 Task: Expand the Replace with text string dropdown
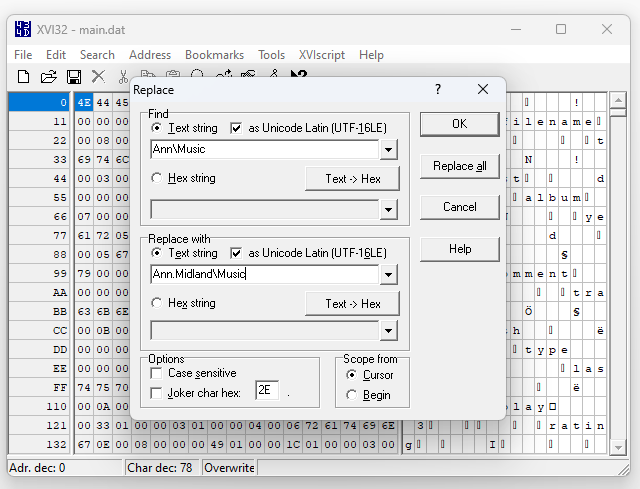[388, 274]
